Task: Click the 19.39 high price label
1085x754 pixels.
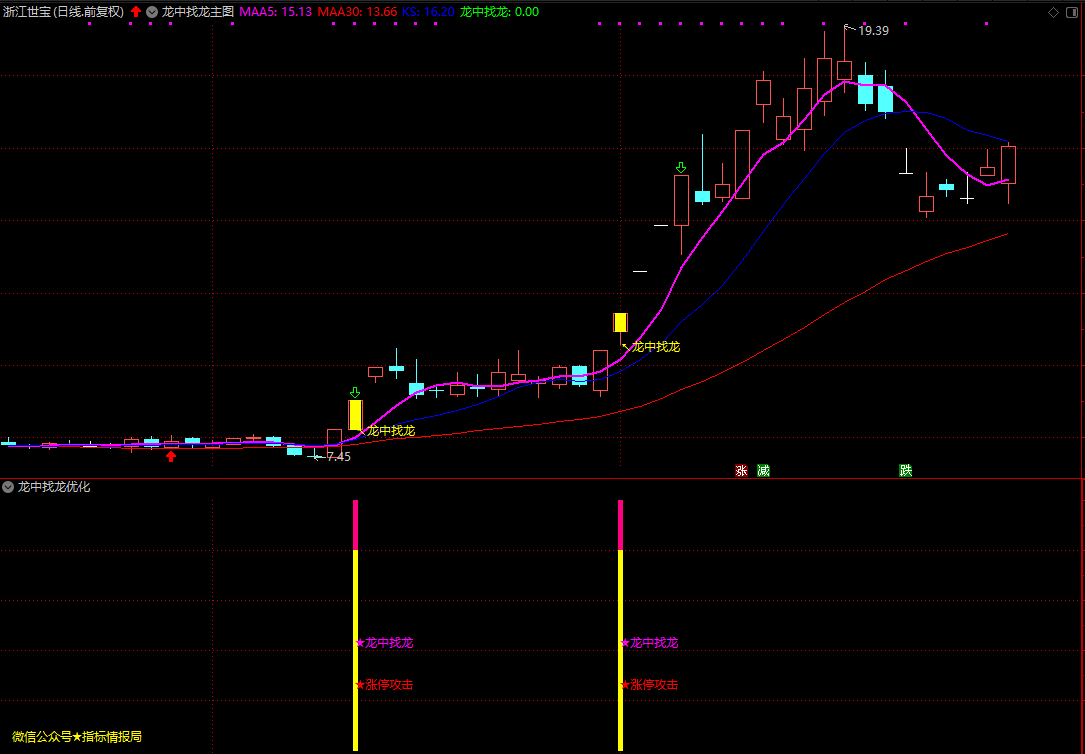Action: click(873, 30)
